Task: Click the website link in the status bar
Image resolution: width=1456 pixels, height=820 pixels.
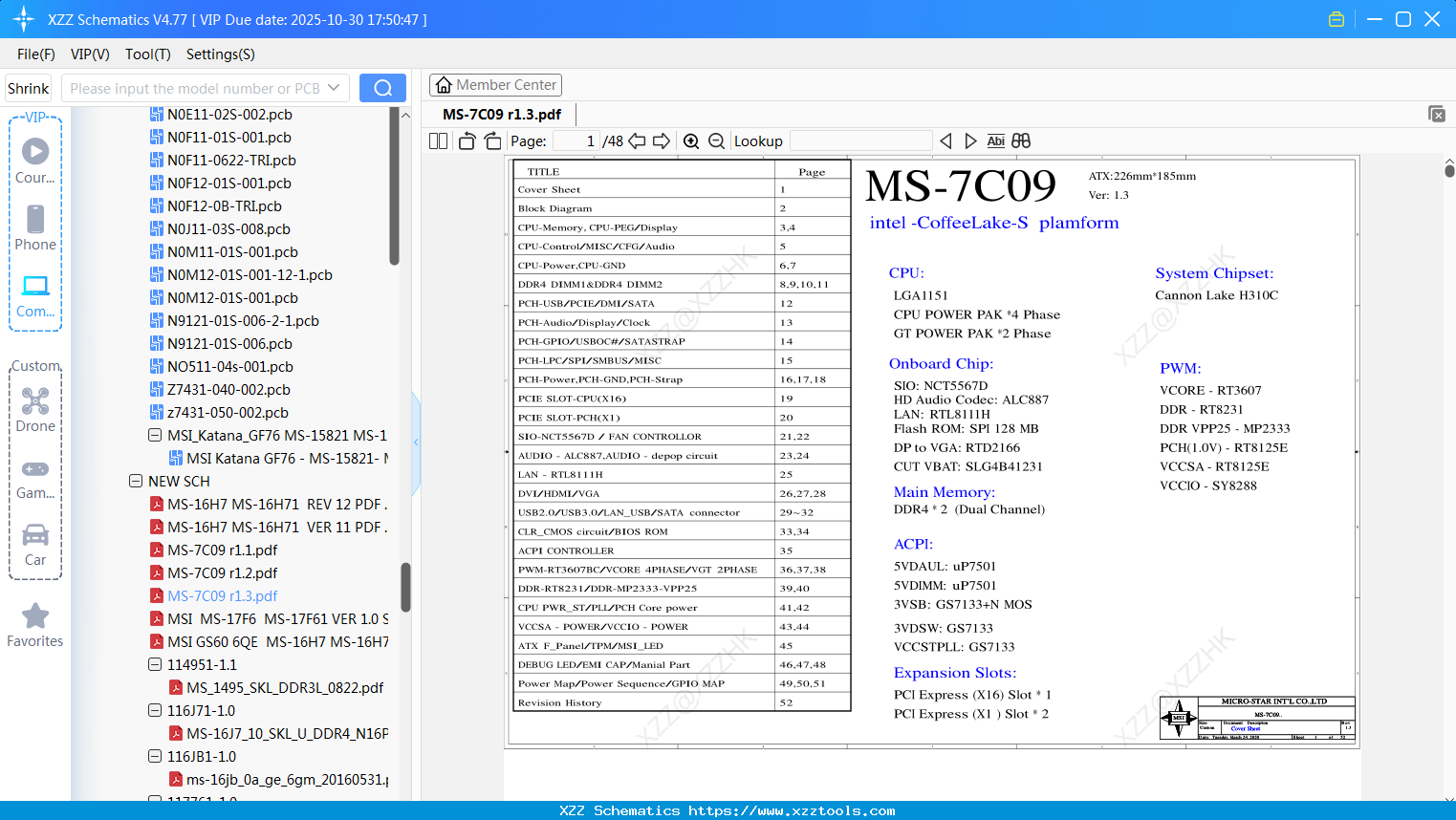Action: 792,810
